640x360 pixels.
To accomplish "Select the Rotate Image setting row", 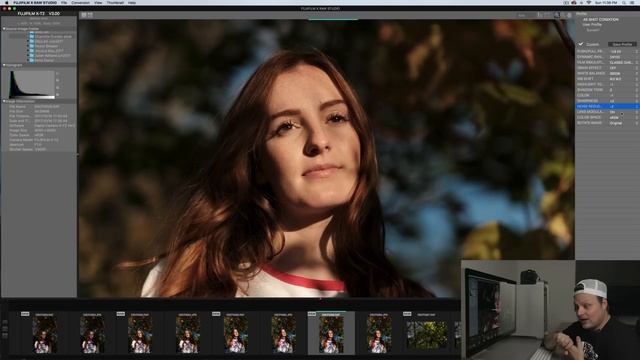I will (x=607, y=123).
